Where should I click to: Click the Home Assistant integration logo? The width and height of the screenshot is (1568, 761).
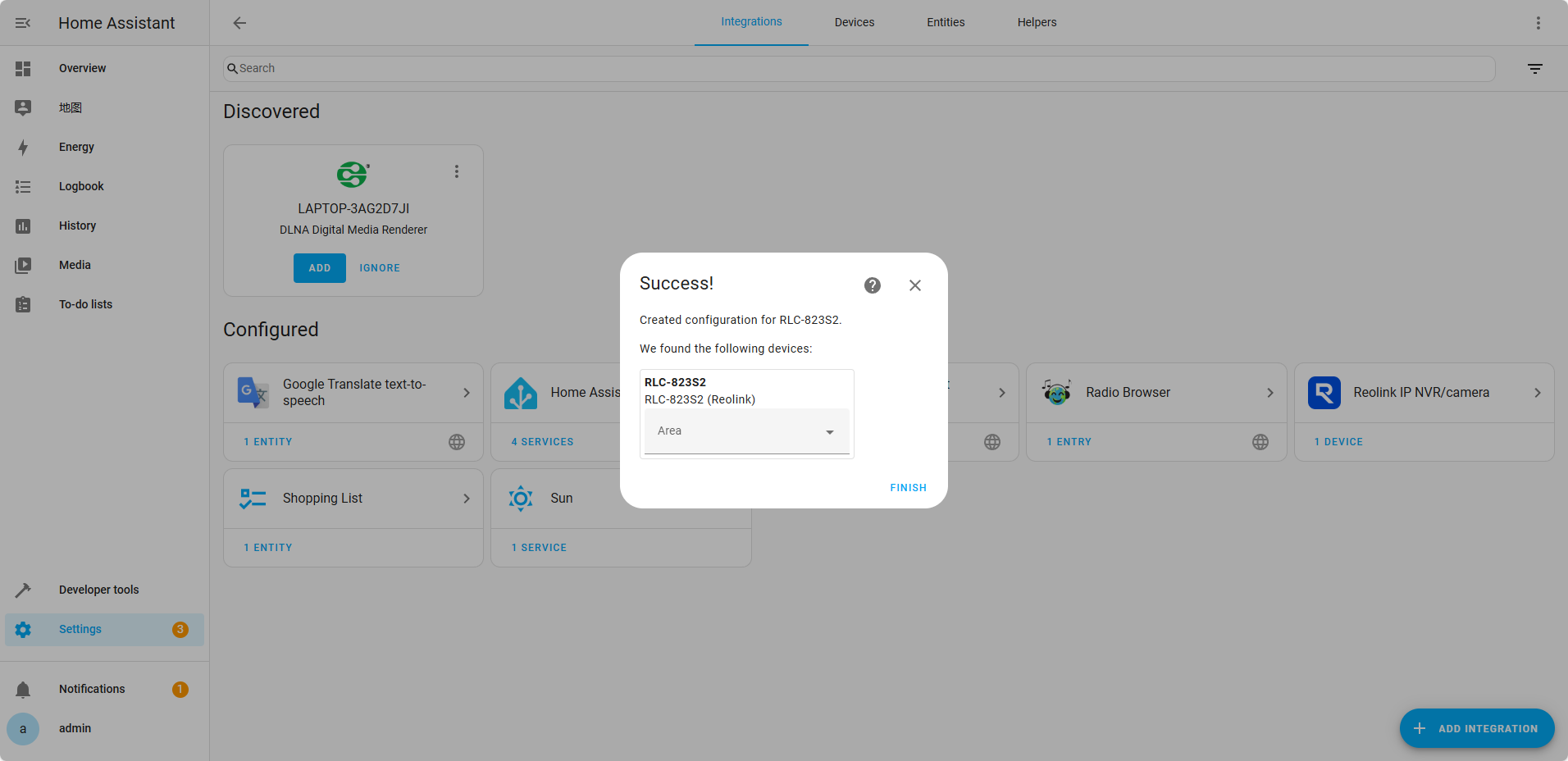521,393
